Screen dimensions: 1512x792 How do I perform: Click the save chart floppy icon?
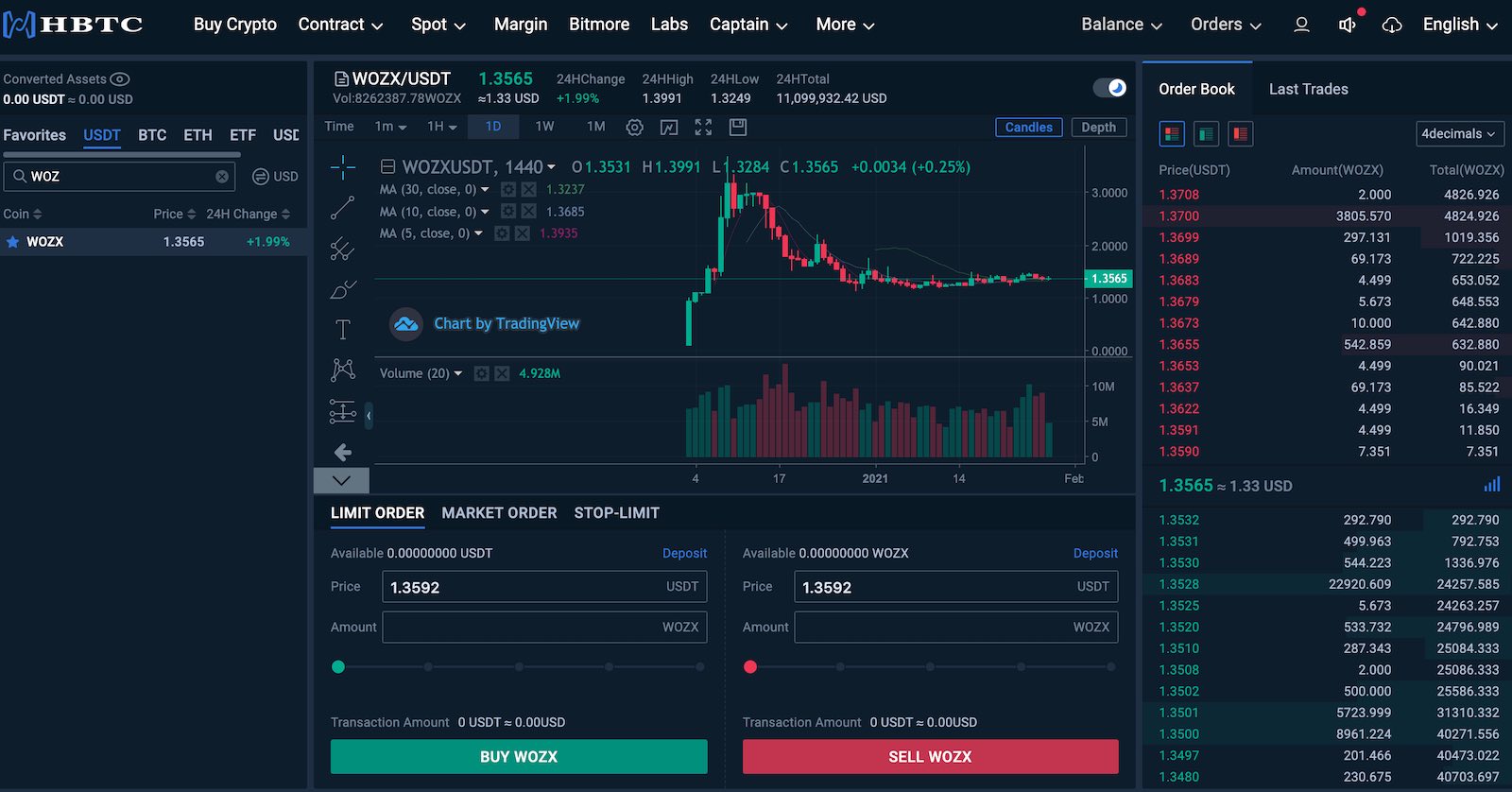pyautogui.click(x=738, y=127)
